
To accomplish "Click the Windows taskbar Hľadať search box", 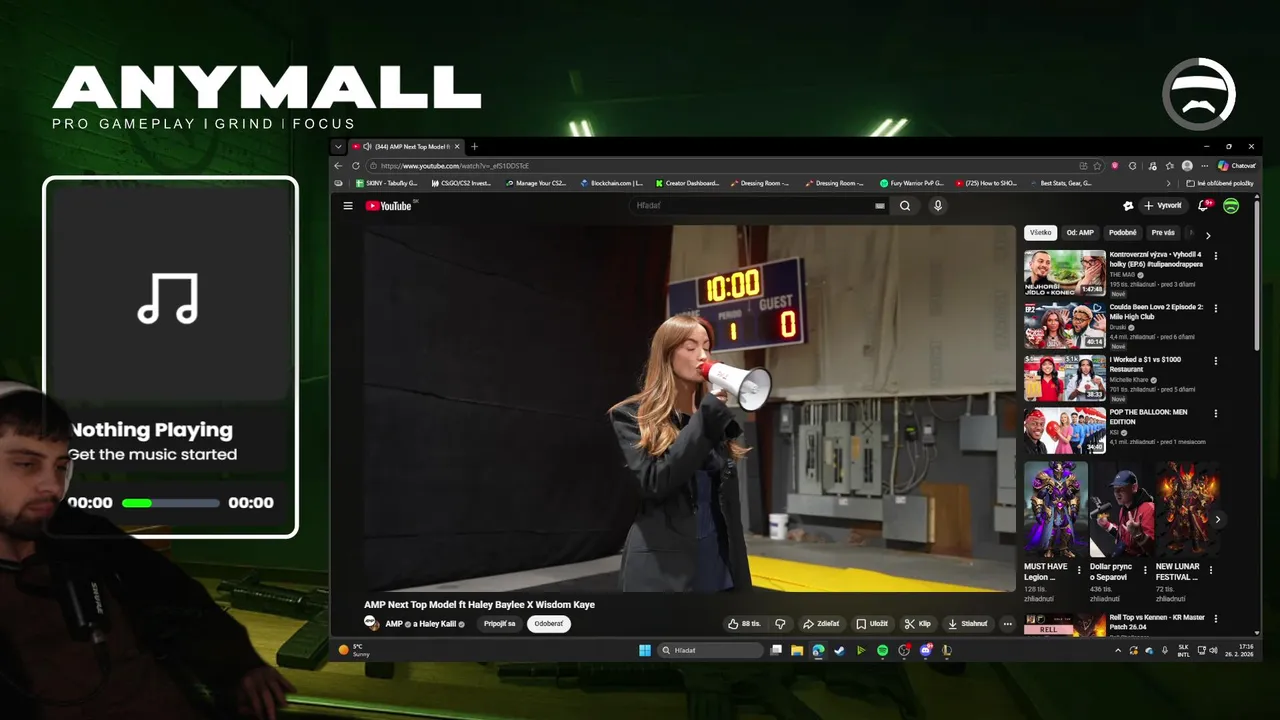I will [710, 650].
